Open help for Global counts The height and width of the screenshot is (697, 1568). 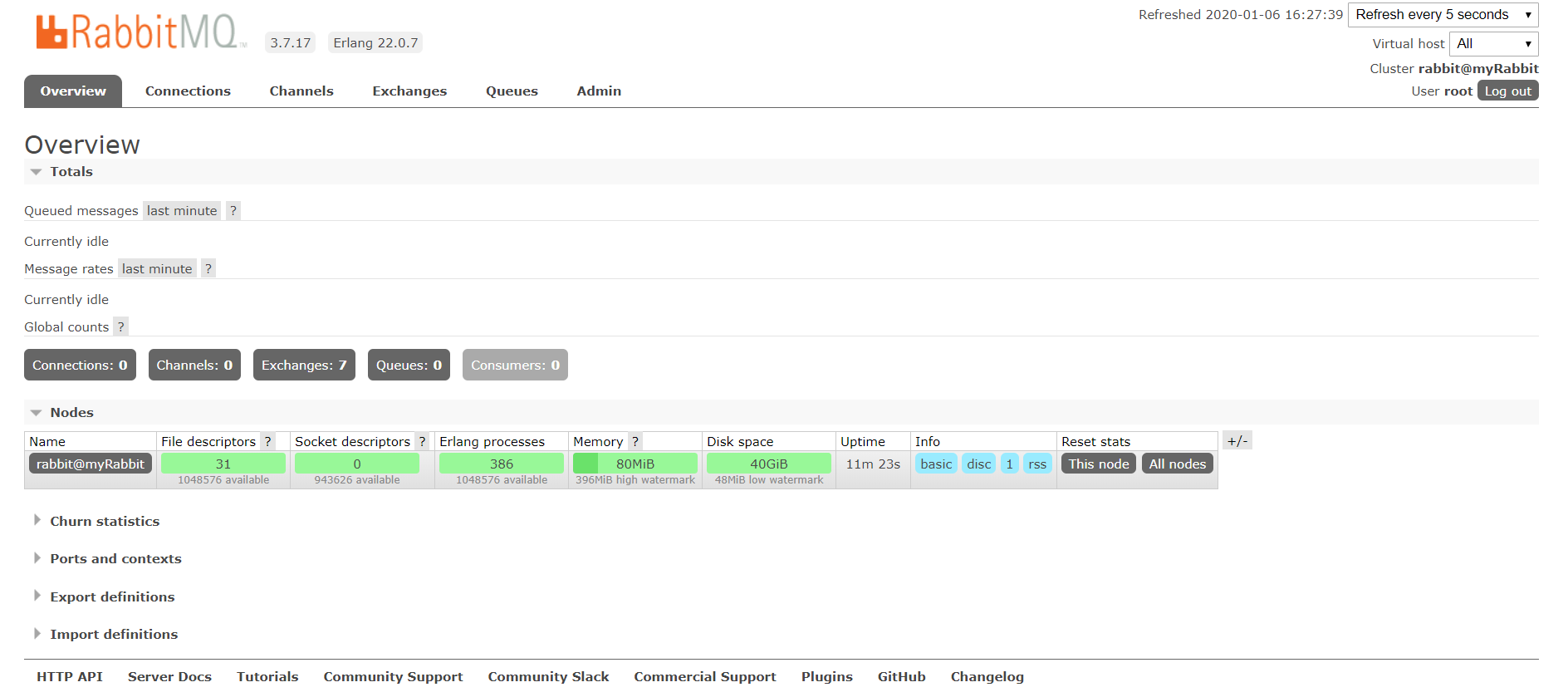point(120,327)
